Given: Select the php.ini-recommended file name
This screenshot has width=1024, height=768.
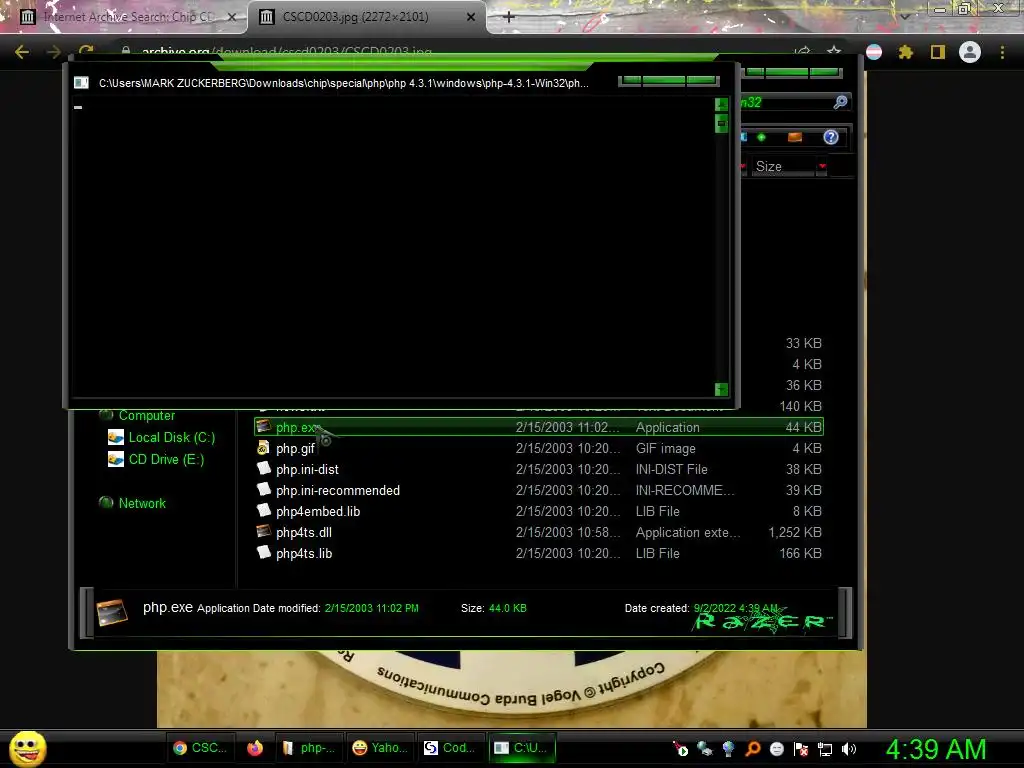Looking at the screenshot, I should pyautogui.click(x=338, y=490).
